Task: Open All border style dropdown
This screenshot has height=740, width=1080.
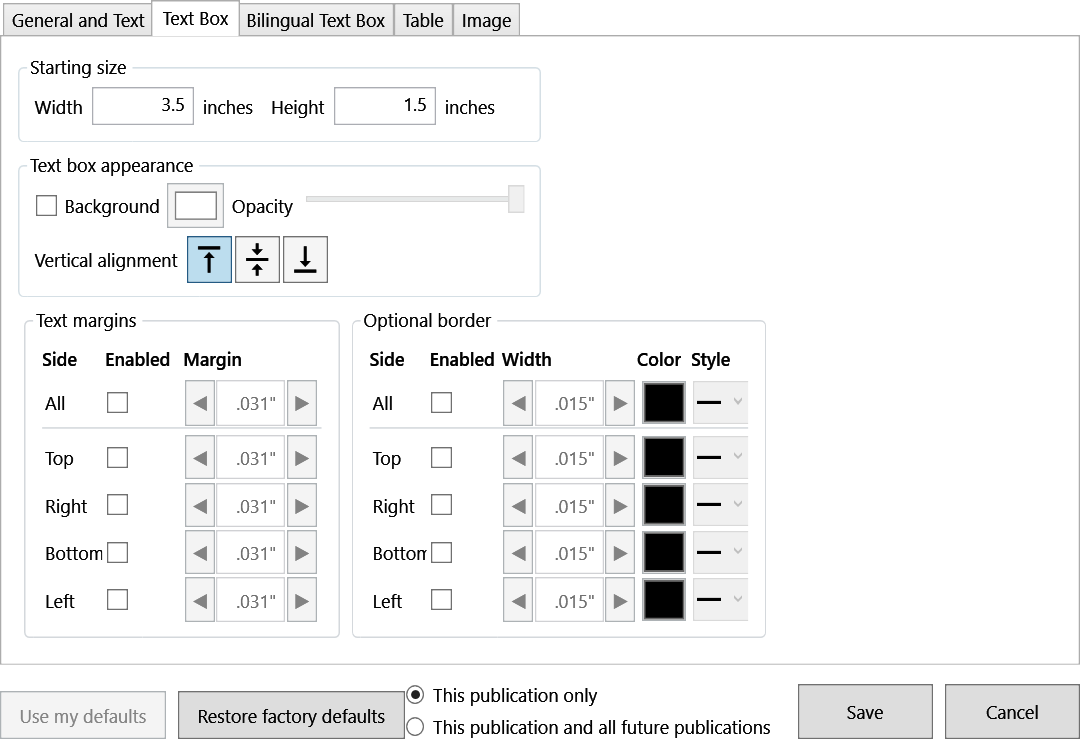Action: pyautogui.click(x=720, y=402)
